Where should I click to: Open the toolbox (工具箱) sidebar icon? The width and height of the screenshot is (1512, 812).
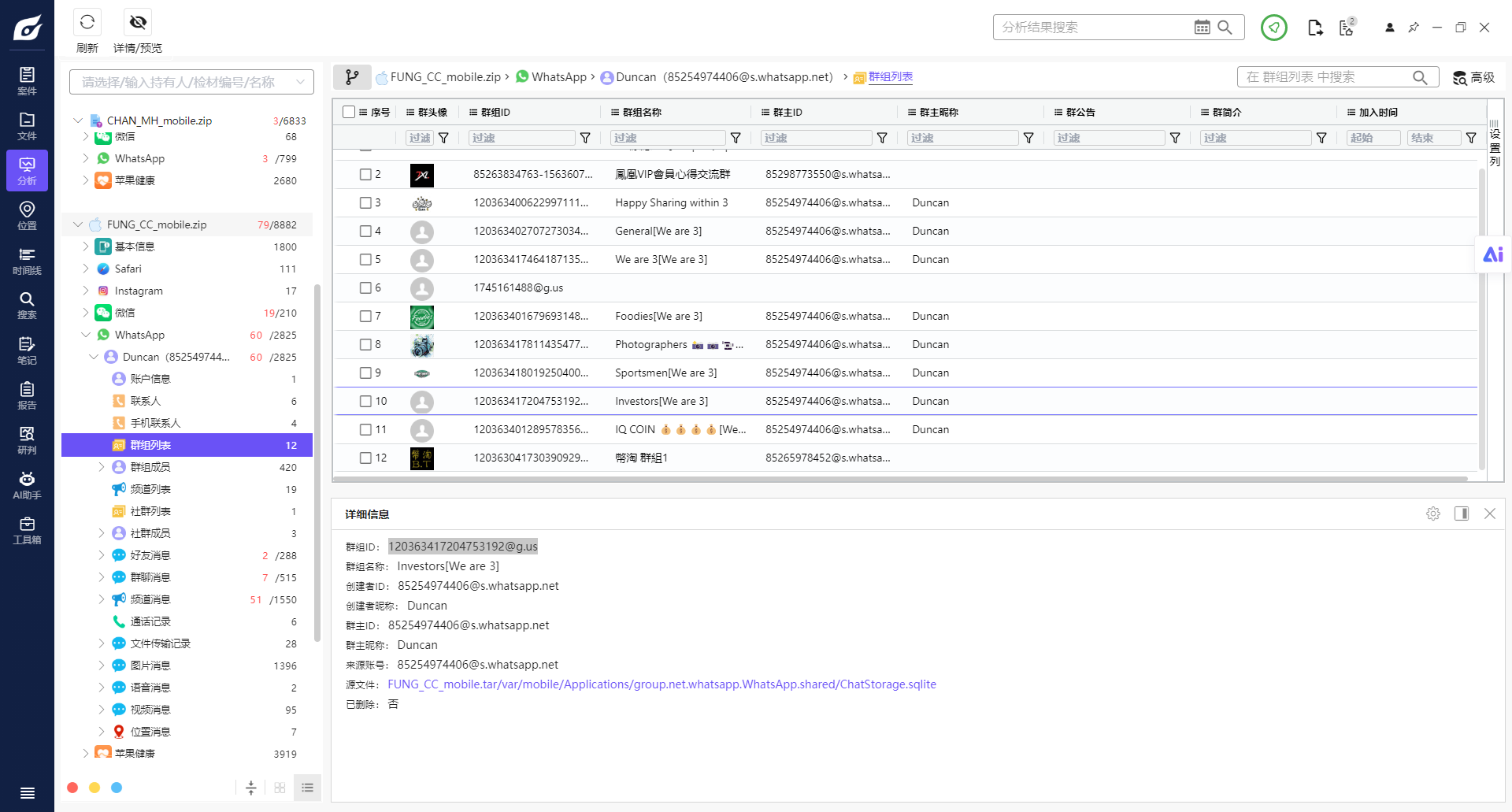click(x=27, y=530)
